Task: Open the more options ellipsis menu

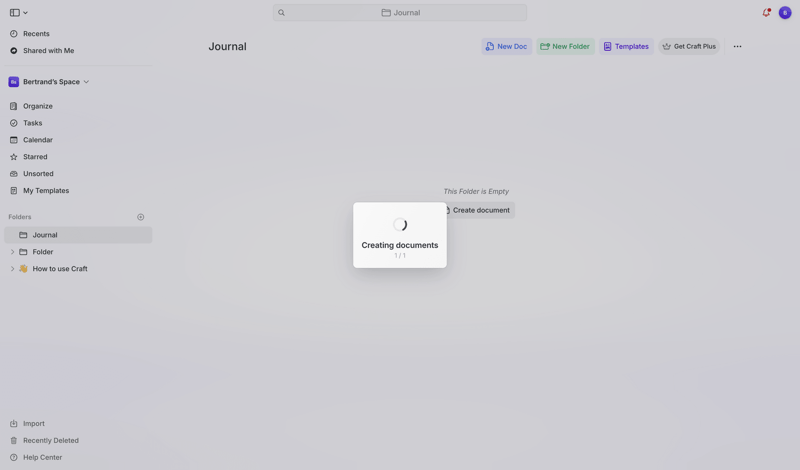Action: 737,47
